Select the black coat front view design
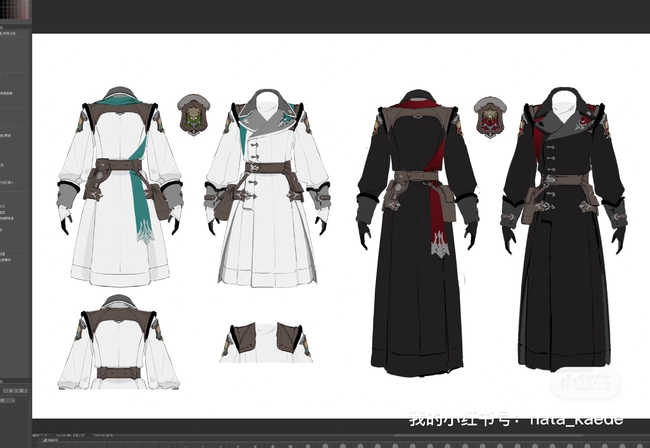Image resolution: width=650 pixels, height=448 pixels. pyautogui.click(x=565, y=230)
